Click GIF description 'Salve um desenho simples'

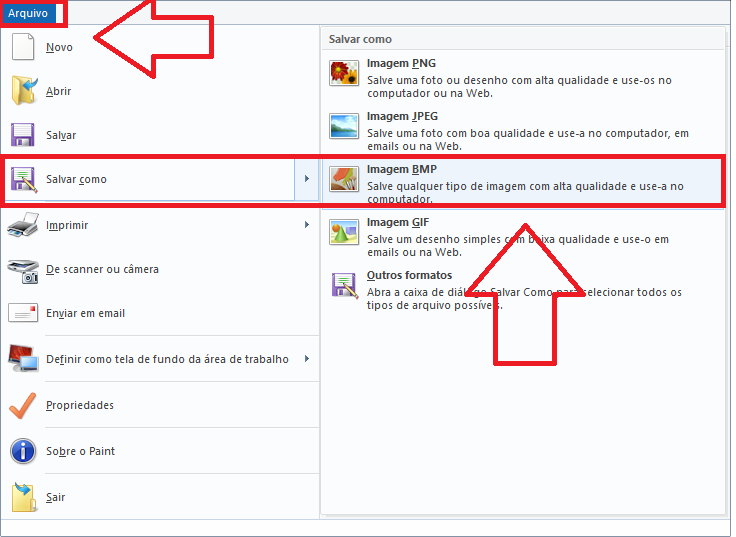click(x=518, y=245)
